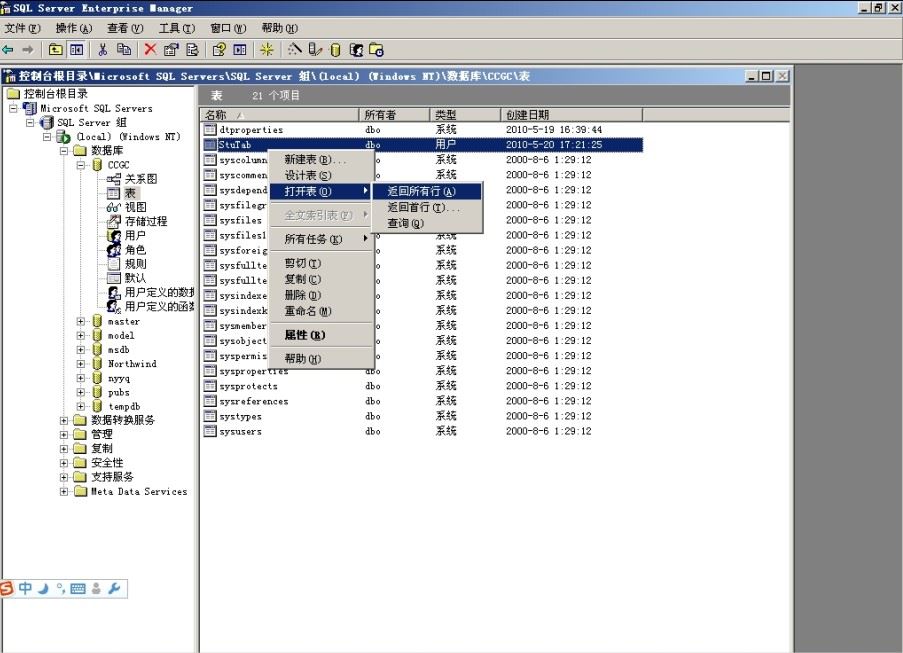Go up one level with the folder-up icon

pyautogui.click(x=55, y=50)
